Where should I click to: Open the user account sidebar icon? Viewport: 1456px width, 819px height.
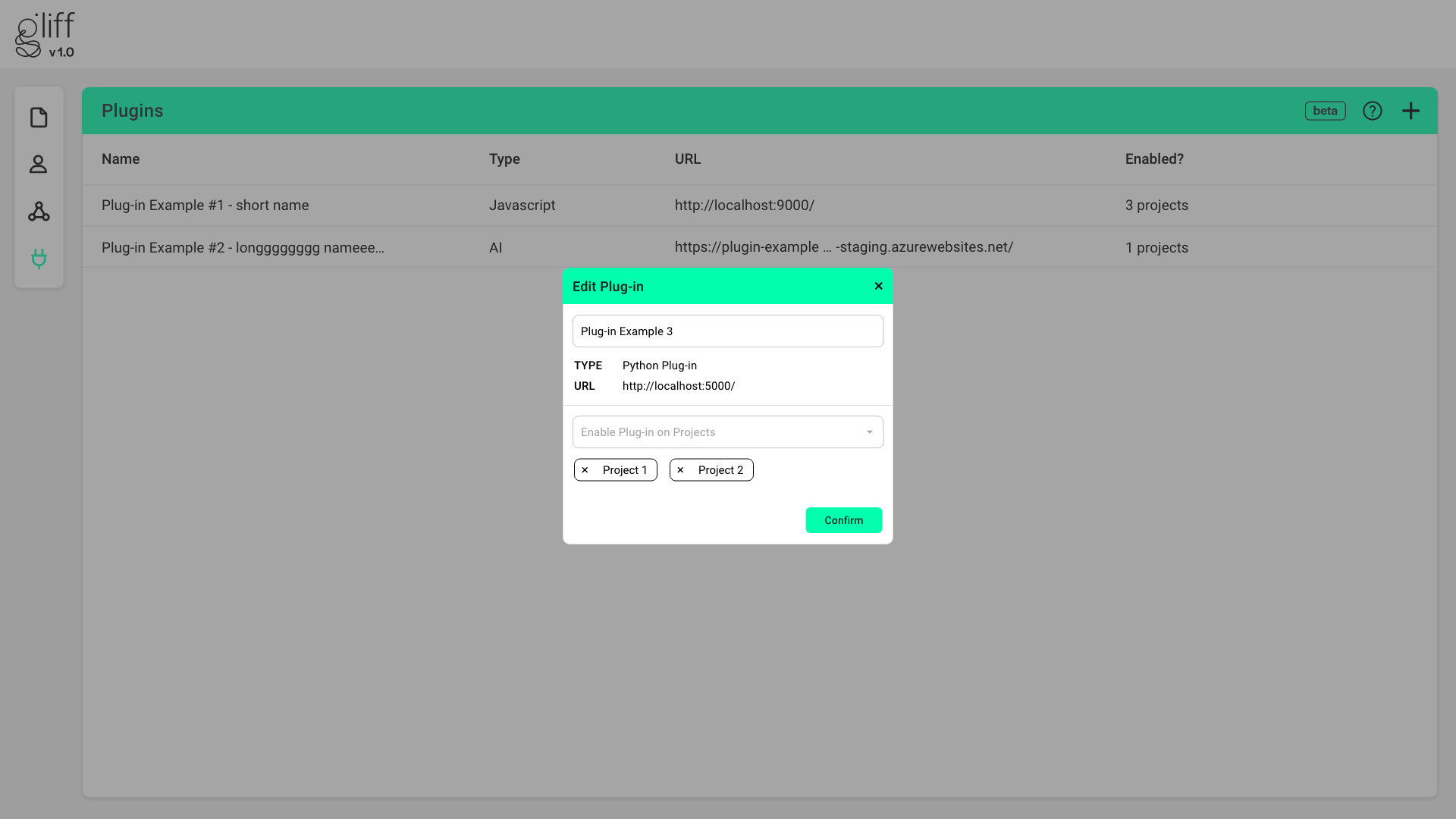pyautogui.click(x=39, y=164)
